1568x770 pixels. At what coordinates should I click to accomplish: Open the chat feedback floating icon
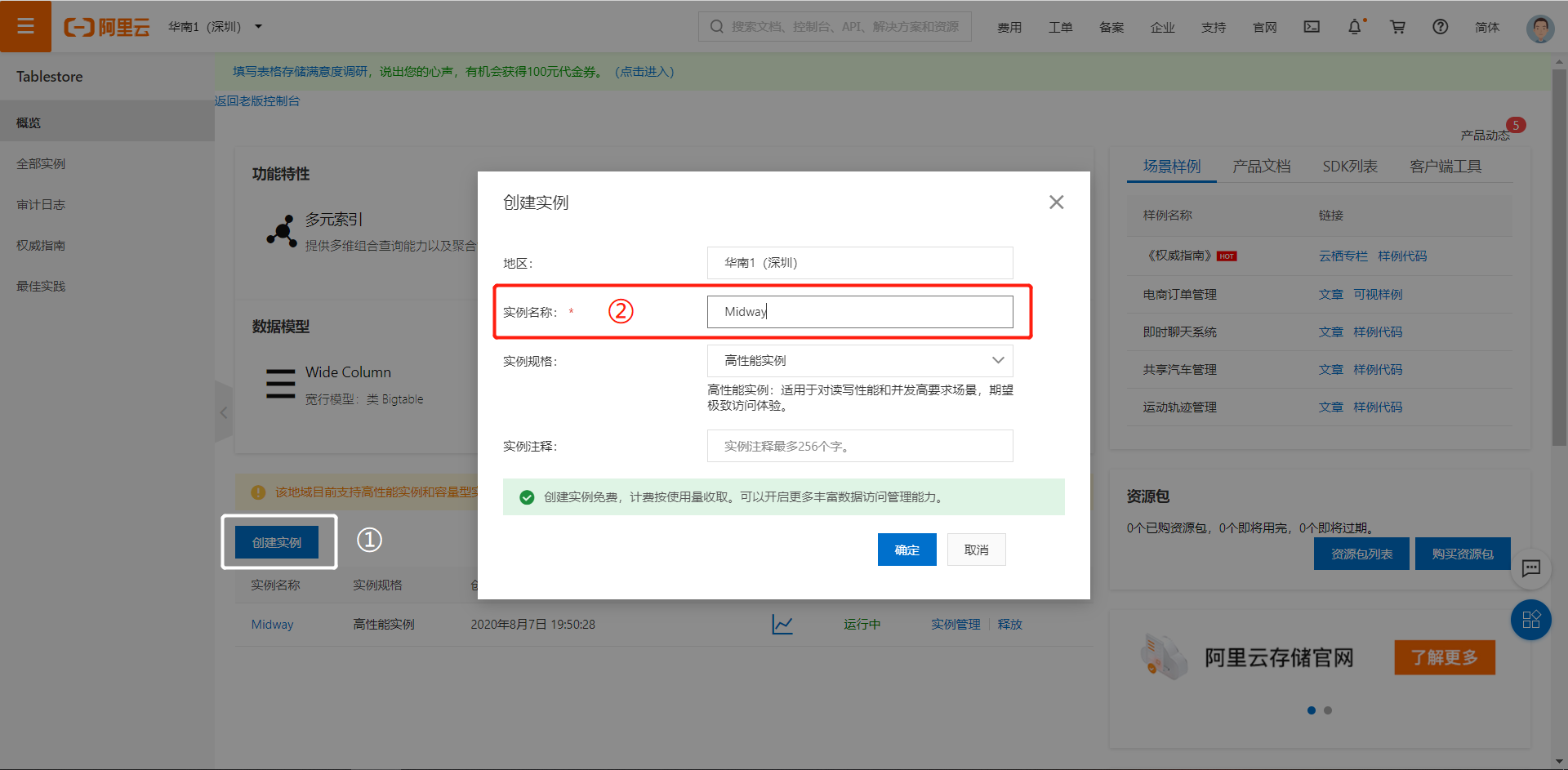click(1530, 568)
